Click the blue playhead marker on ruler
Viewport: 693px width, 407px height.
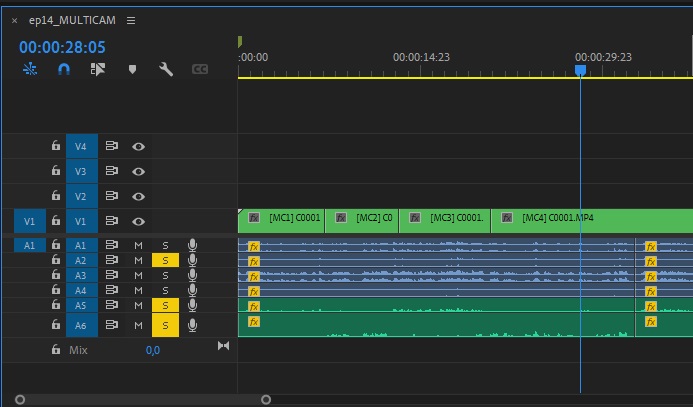click(x=580, y=70)
